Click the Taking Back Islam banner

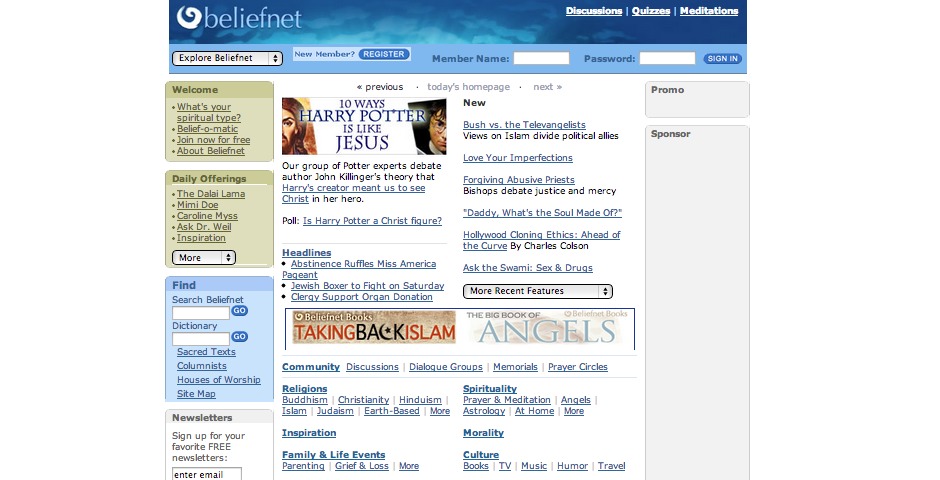[374, 328]
